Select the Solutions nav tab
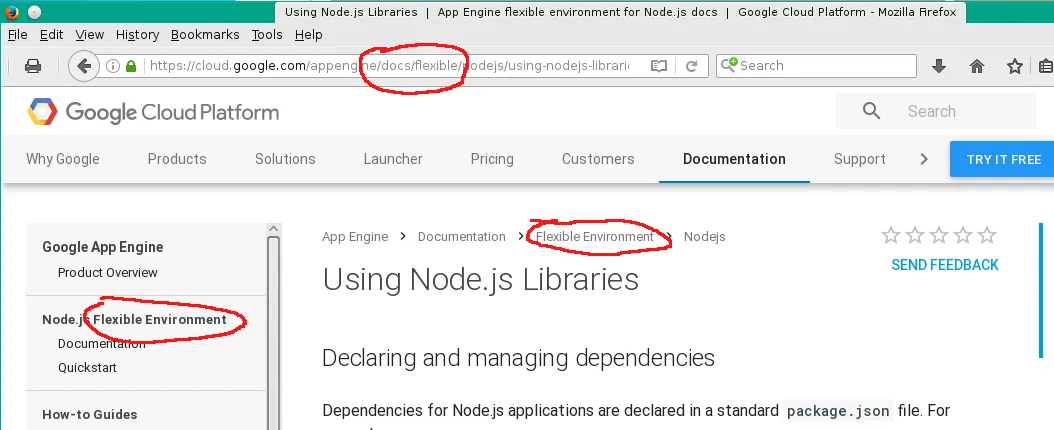 pyautogui.click(x=285, y=159)
